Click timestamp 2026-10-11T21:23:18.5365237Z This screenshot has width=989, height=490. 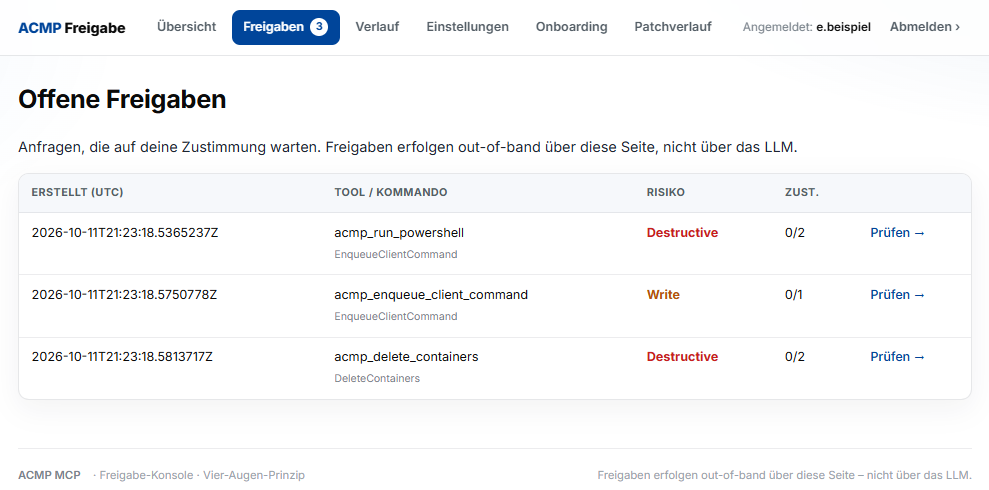click(x=125, y=233)
